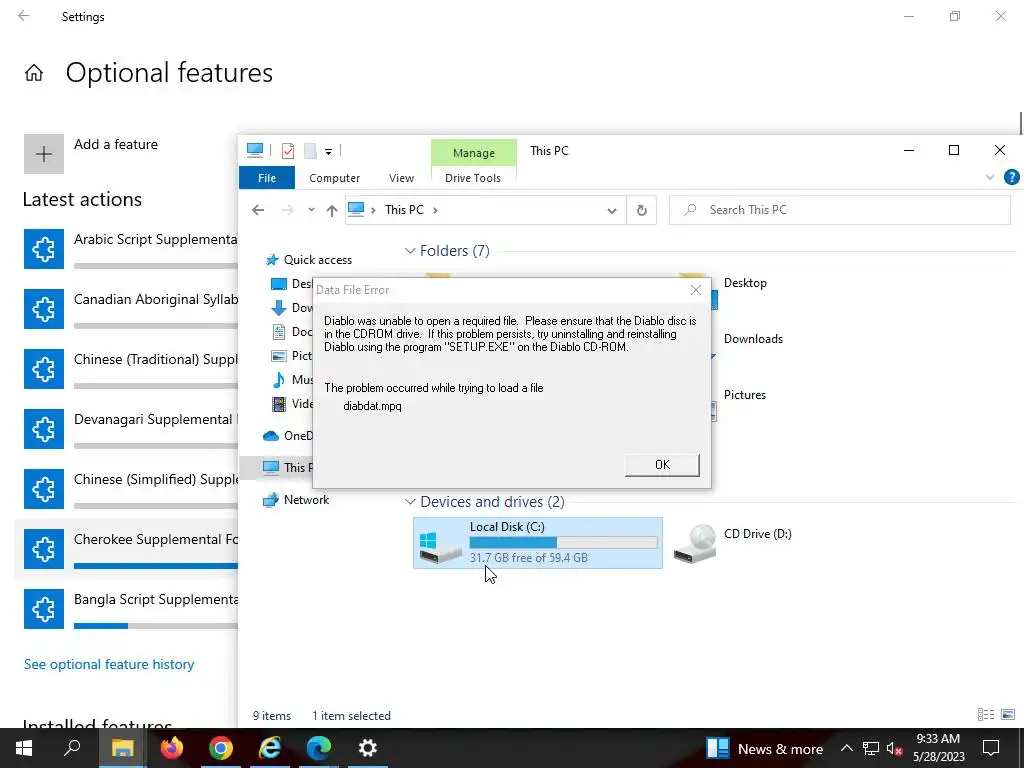1024x768 pixels.
Task: Open the View ribbon tab
Action: pyautogui.click(x=401, y=178)
